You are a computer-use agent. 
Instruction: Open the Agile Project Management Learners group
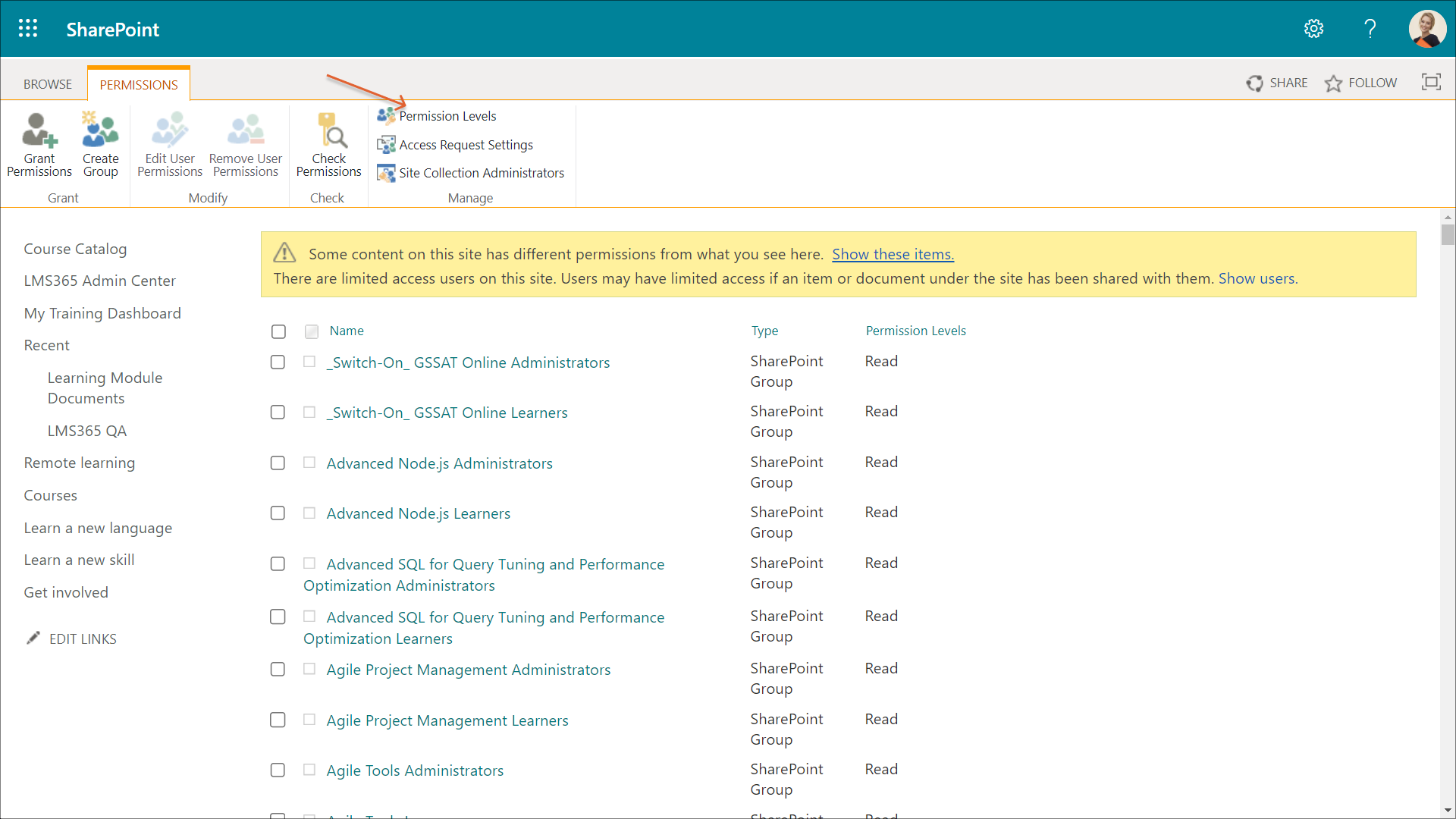click(x=447, y=720)
